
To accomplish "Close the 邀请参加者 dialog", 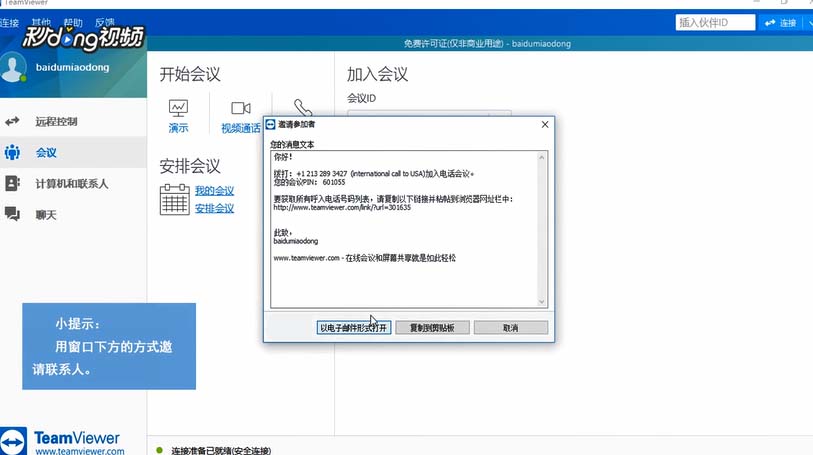I will (x=545, y=124).
